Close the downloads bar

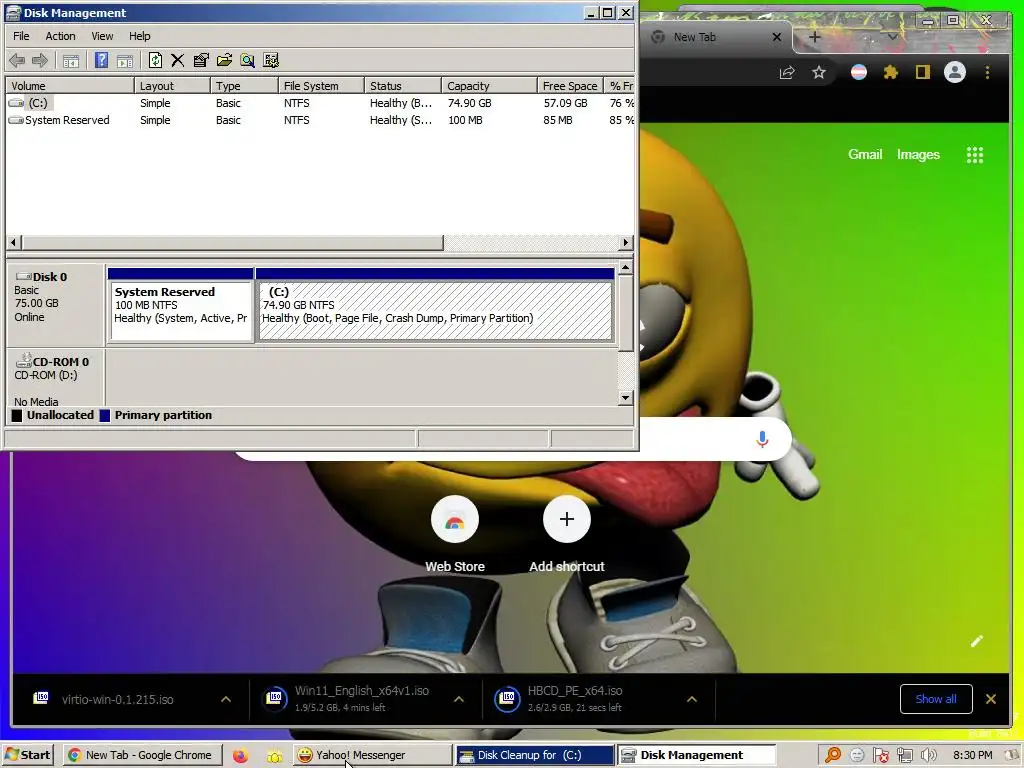click(991, 699)
